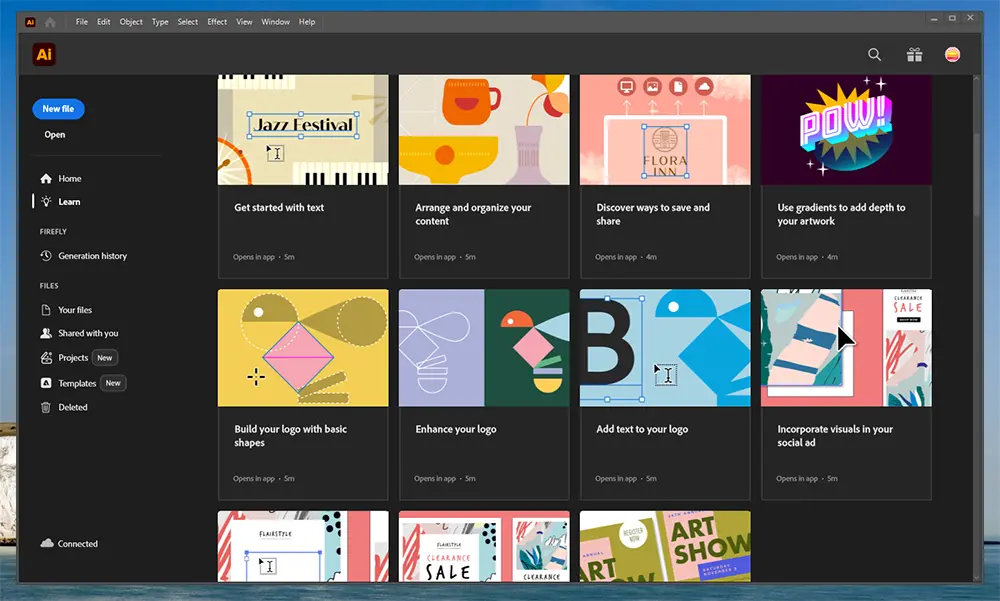Click 'Use gradients to add depth' title
This screenshot has height=601, width=1000.
(841, 214)
